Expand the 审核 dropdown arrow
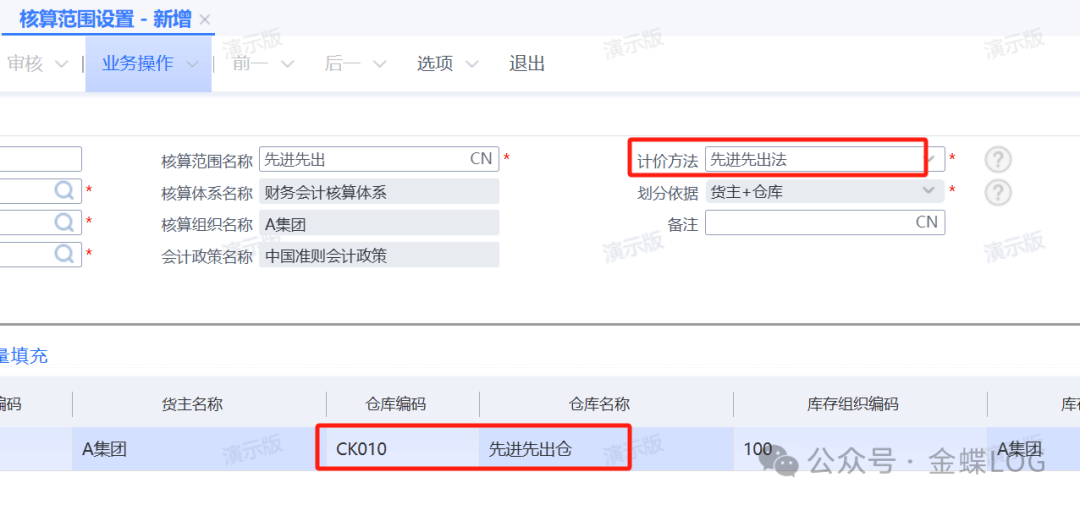 click(x=61, y=64)
